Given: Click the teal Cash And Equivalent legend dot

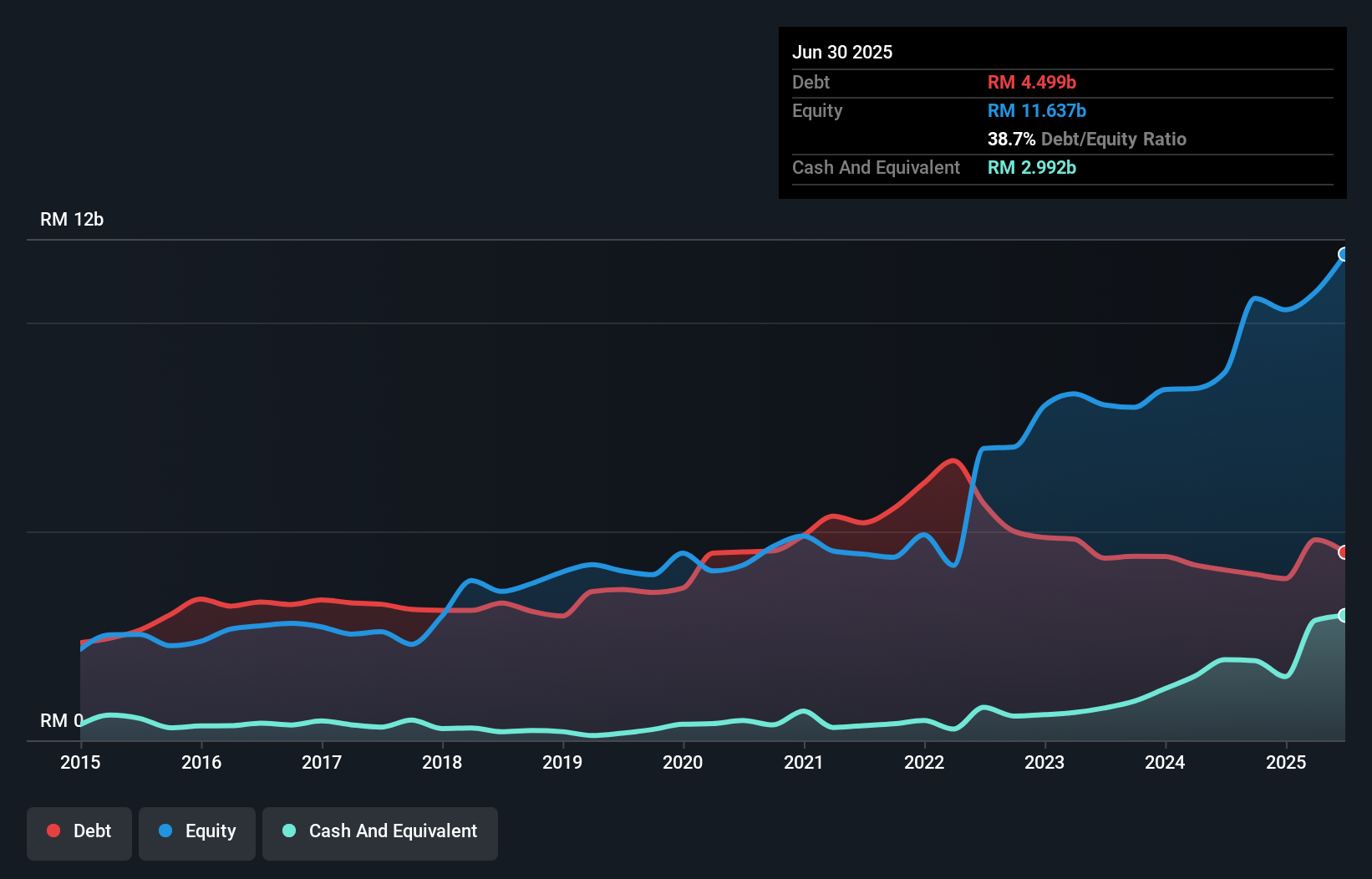Looking at the screenshot, I should click(287, 831).
